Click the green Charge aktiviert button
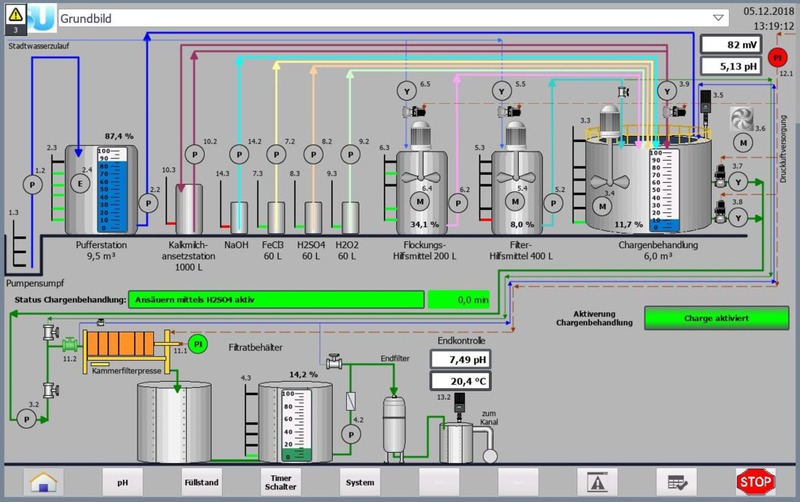This screenshot has width=800, height=502. [709, 318]
